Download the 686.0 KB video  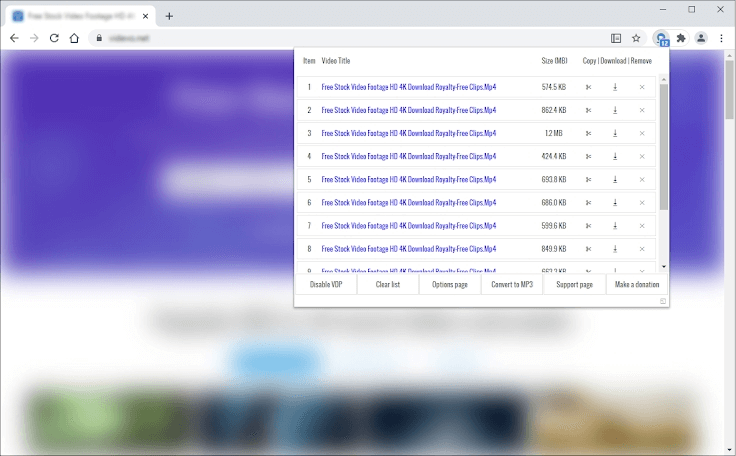pyautogui.click(x=615, y=202)
